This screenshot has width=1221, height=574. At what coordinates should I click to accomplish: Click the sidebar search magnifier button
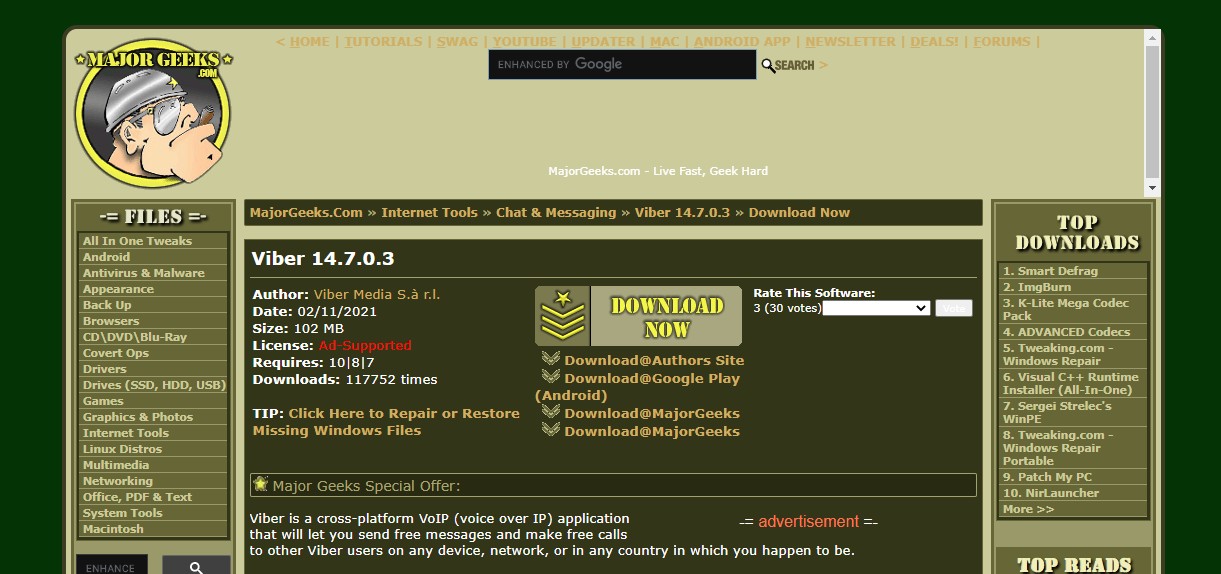196,567
